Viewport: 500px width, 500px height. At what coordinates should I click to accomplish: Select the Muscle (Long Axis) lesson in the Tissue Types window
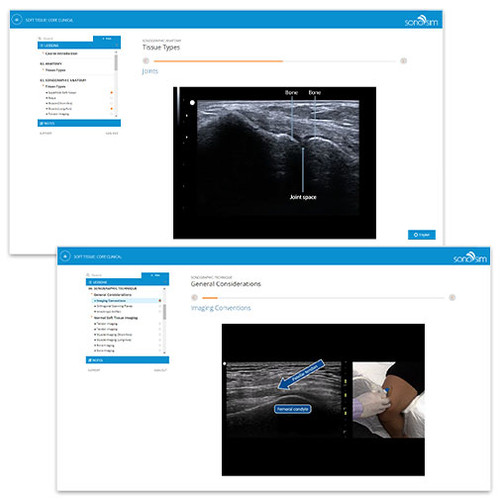point(60,109)
